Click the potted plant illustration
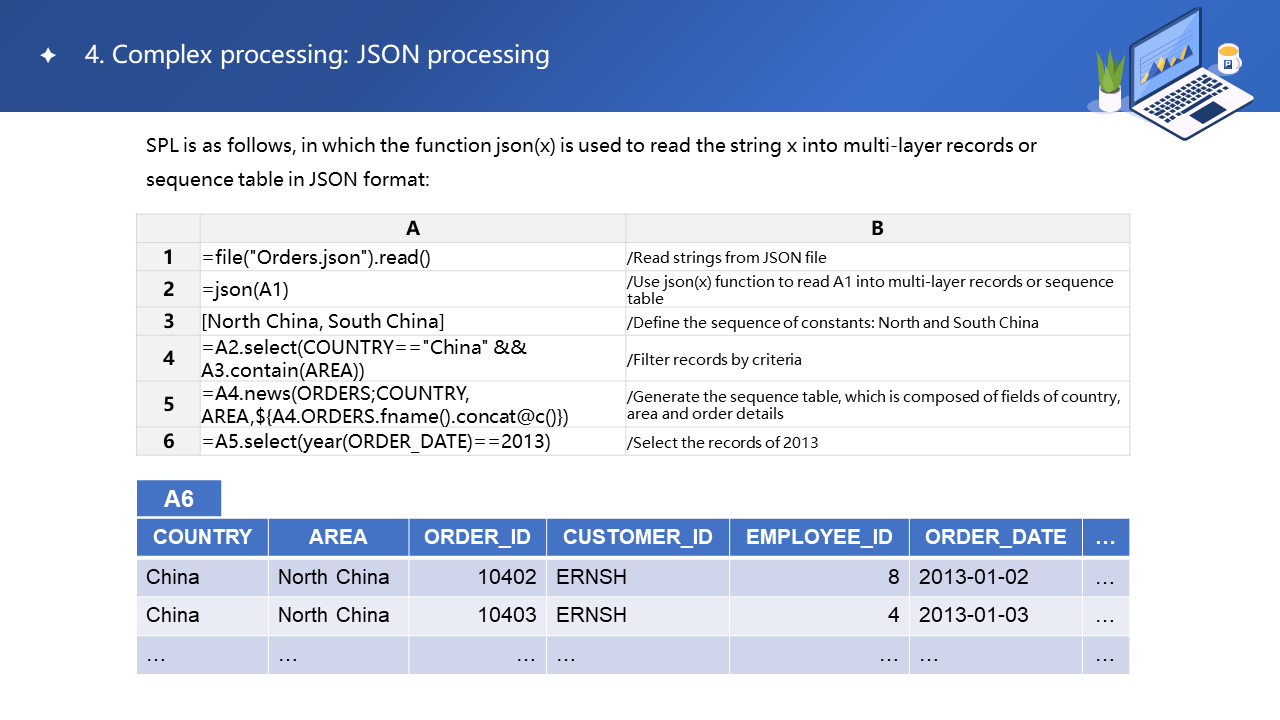The width and height of the screenshot is (1280, 720). (x=1110, y=82)
